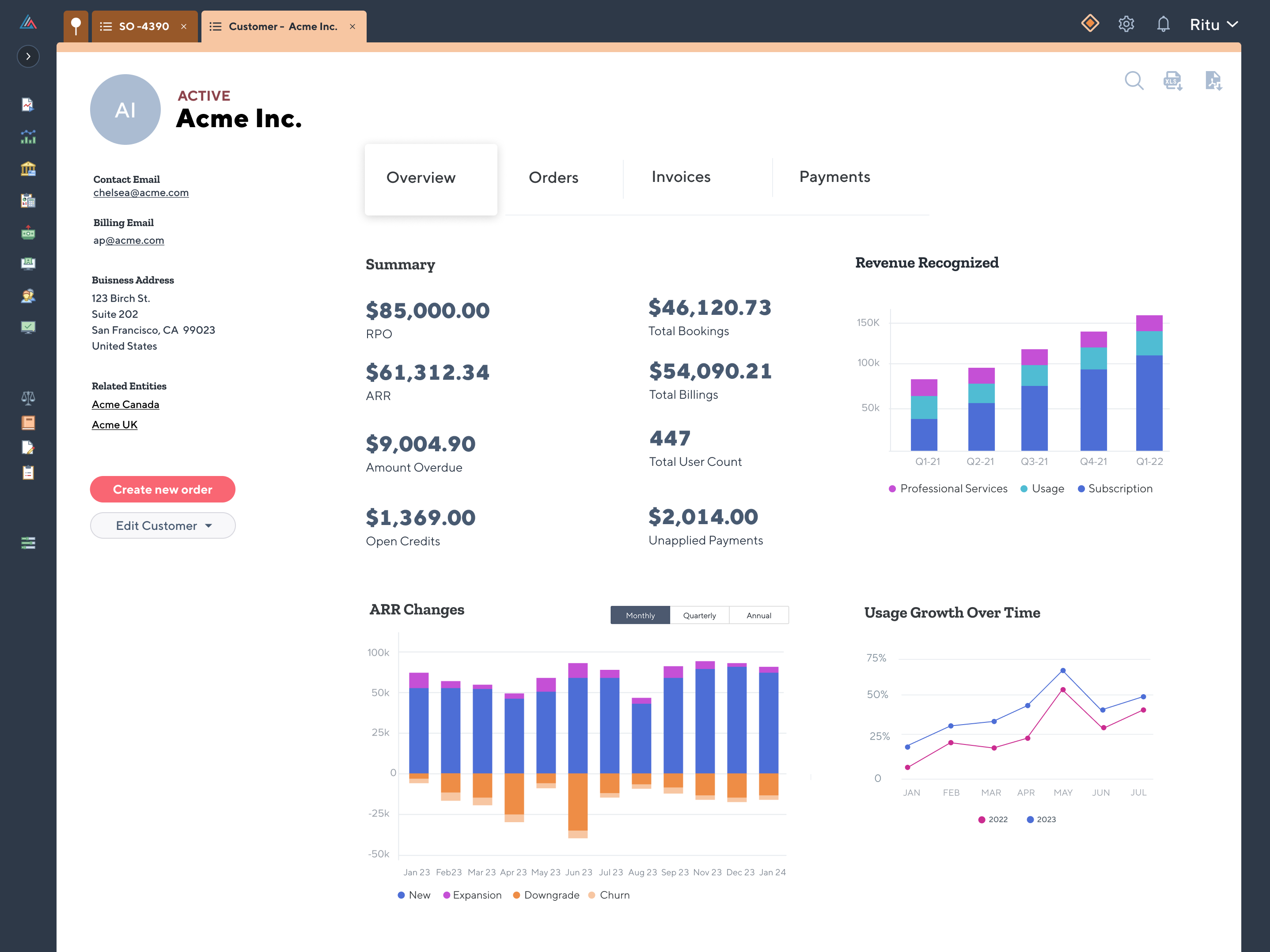Image resolution: width=1270 pixels, height=952 pixels.
Task: Click the orange diamond icon in header
Action: (x=1090, y=23)
